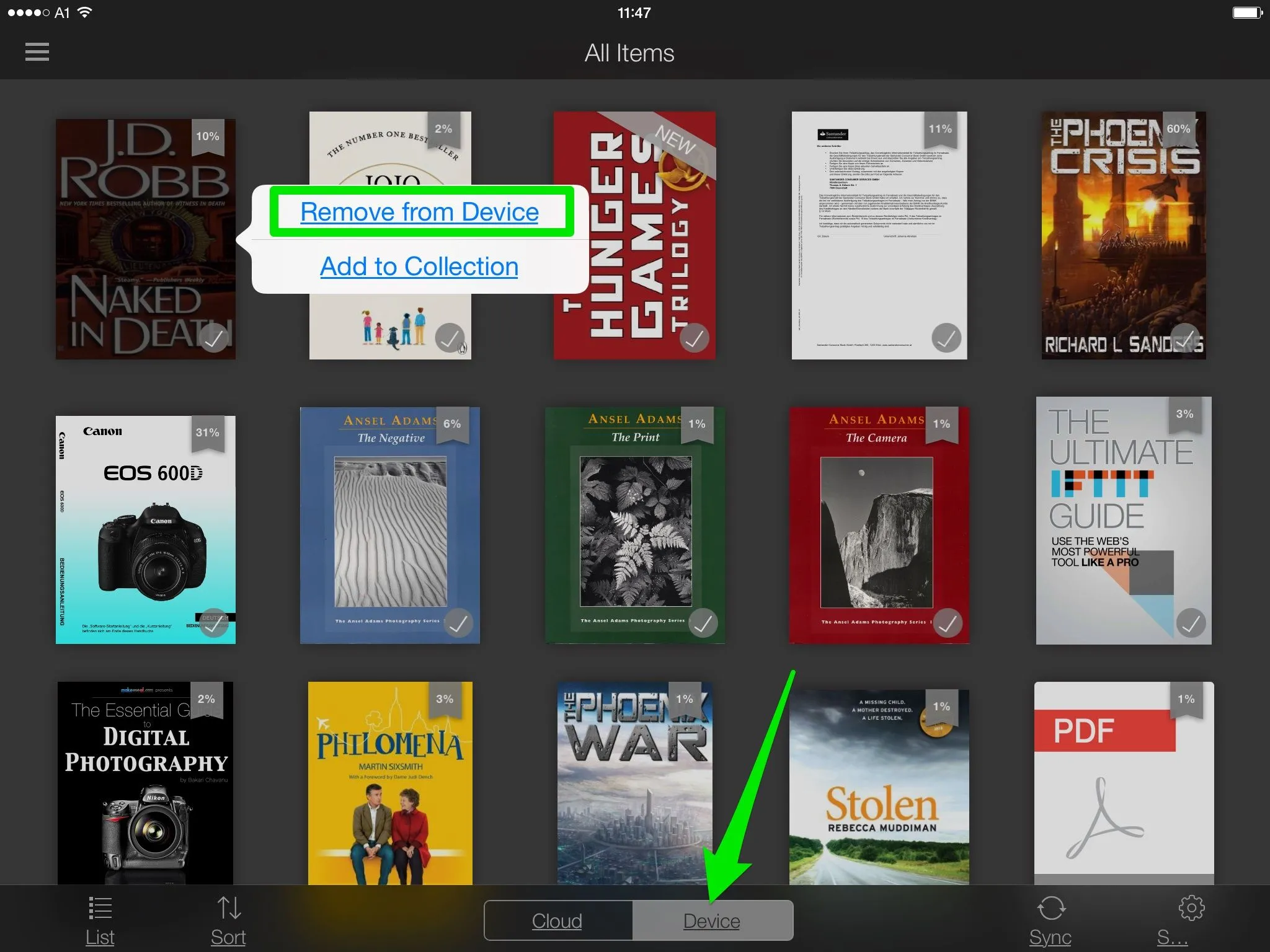Open Canon EOS 600D manual

click(146, 530)
